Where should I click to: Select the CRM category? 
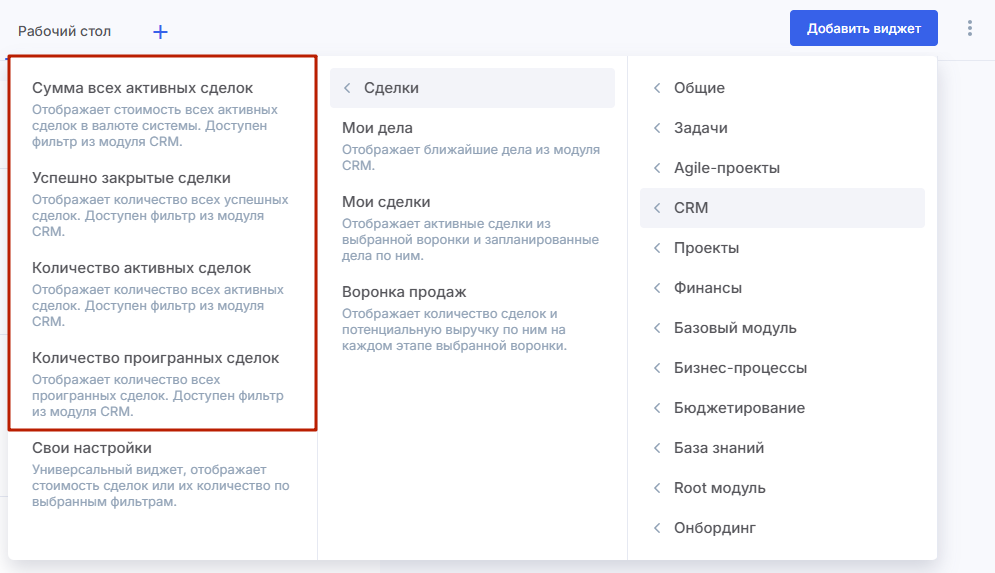pos(782,207)
